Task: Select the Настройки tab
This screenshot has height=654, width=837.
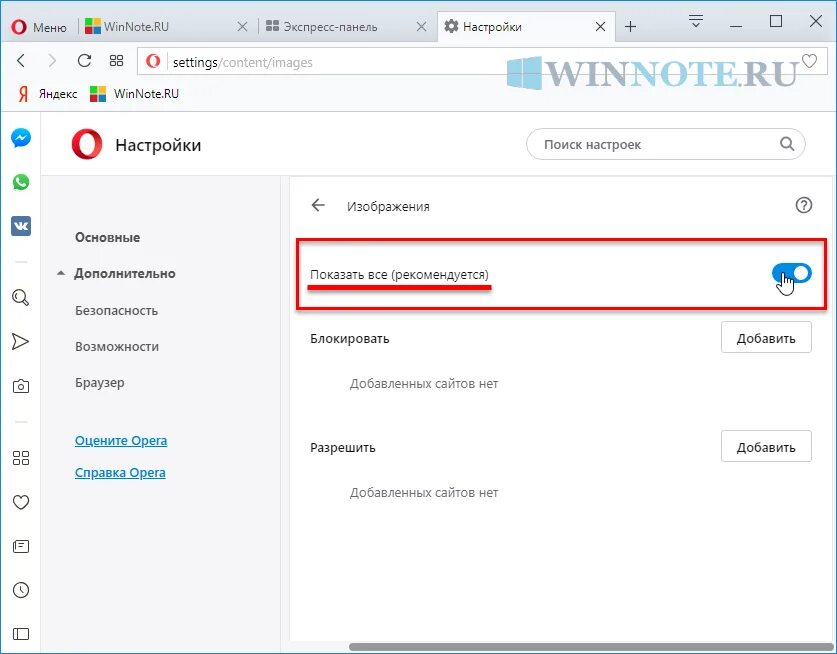Action: pyautogui.click(x=525, y=27)
